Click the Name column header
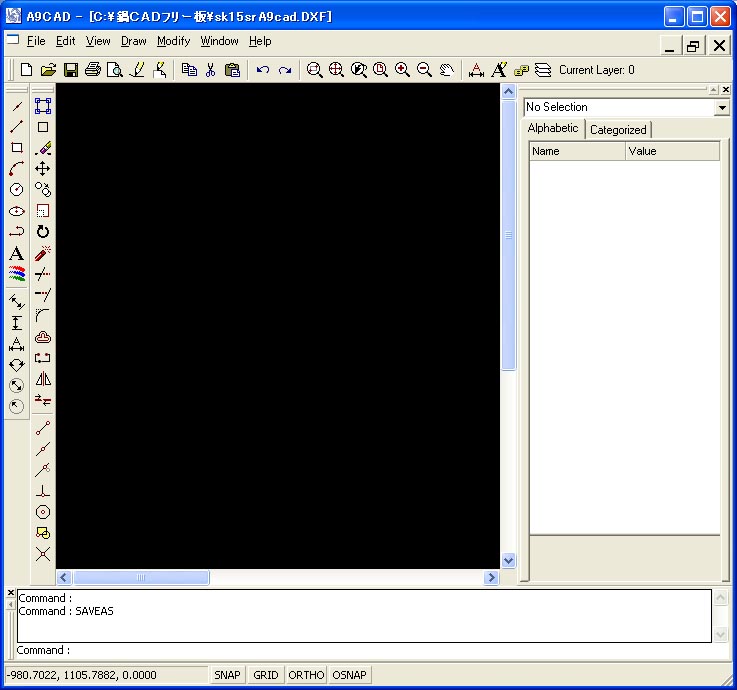Image resolution: width=737 pixels, height=690 pixels. tap(577, 151)
